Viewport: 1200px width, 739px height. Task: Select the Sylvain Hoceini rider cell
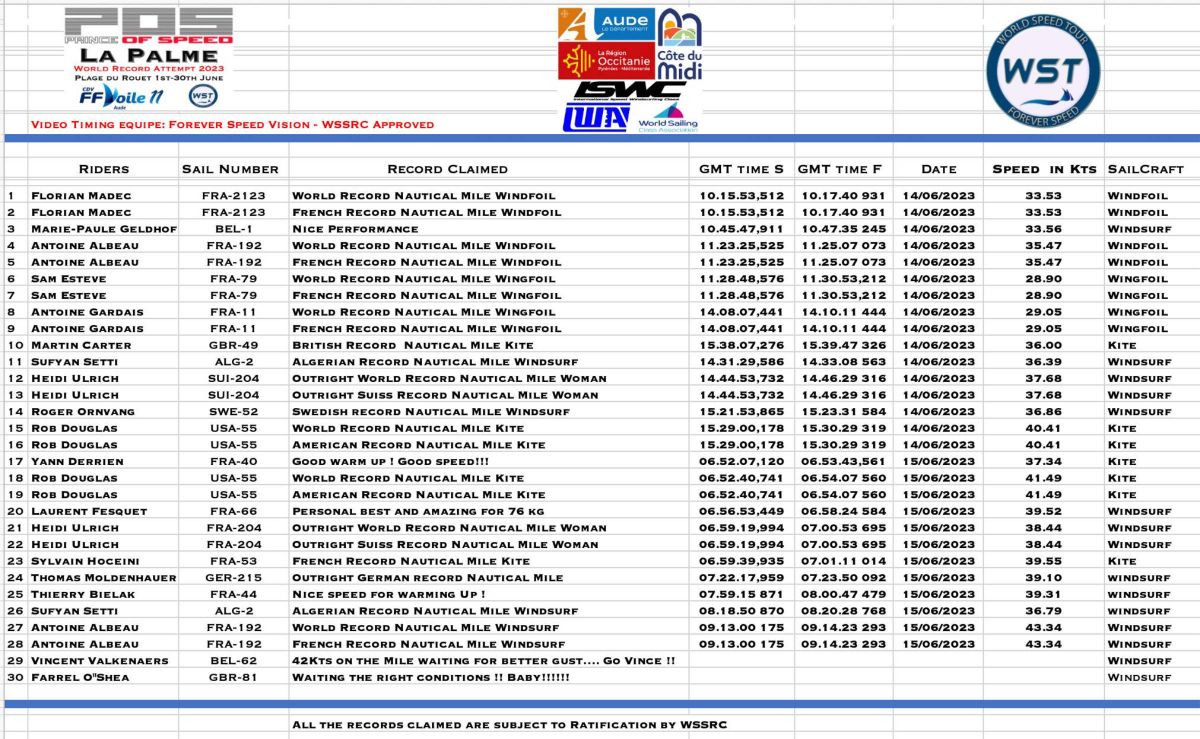[85, 562]
